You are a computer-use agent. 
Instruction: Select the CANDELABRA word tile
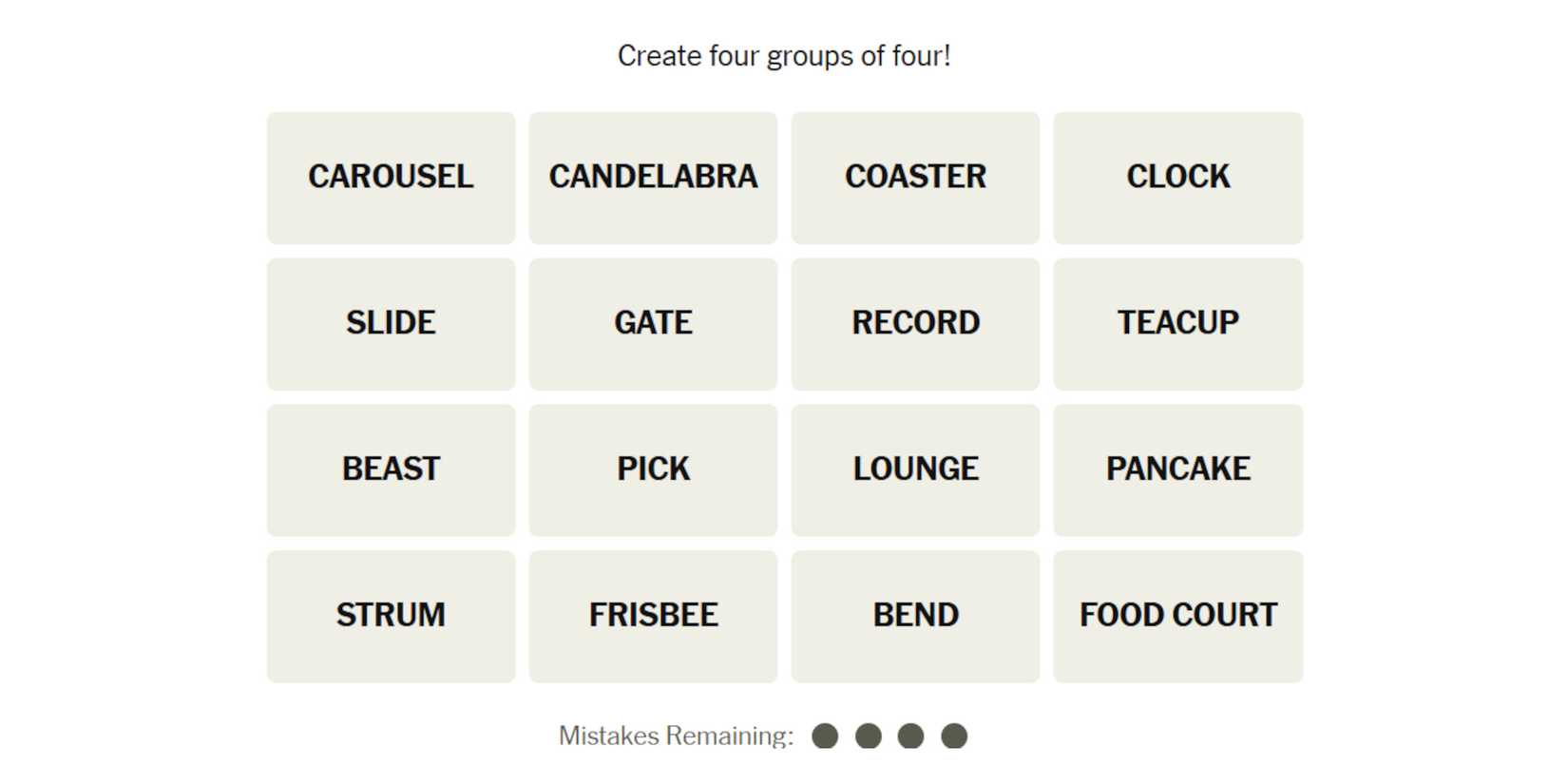pyautogui.click(x=653, y=178)
